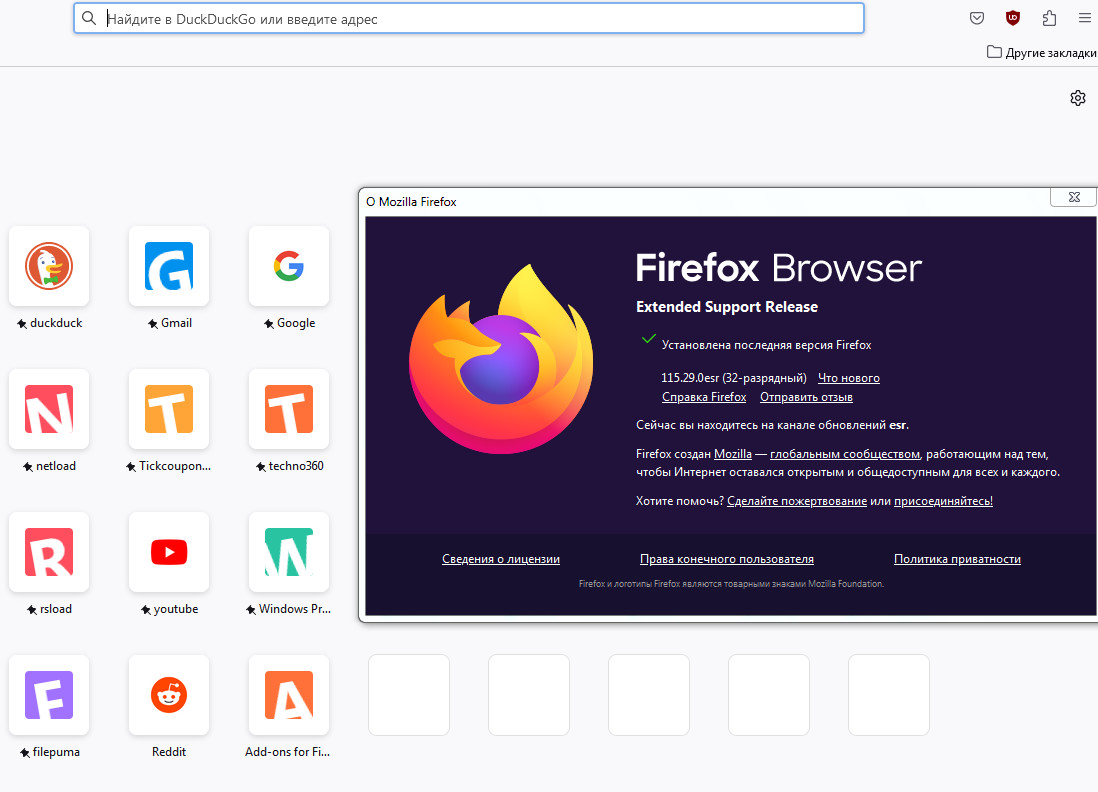
Task: Open Сведения о лицензии link
Action: 501,559
